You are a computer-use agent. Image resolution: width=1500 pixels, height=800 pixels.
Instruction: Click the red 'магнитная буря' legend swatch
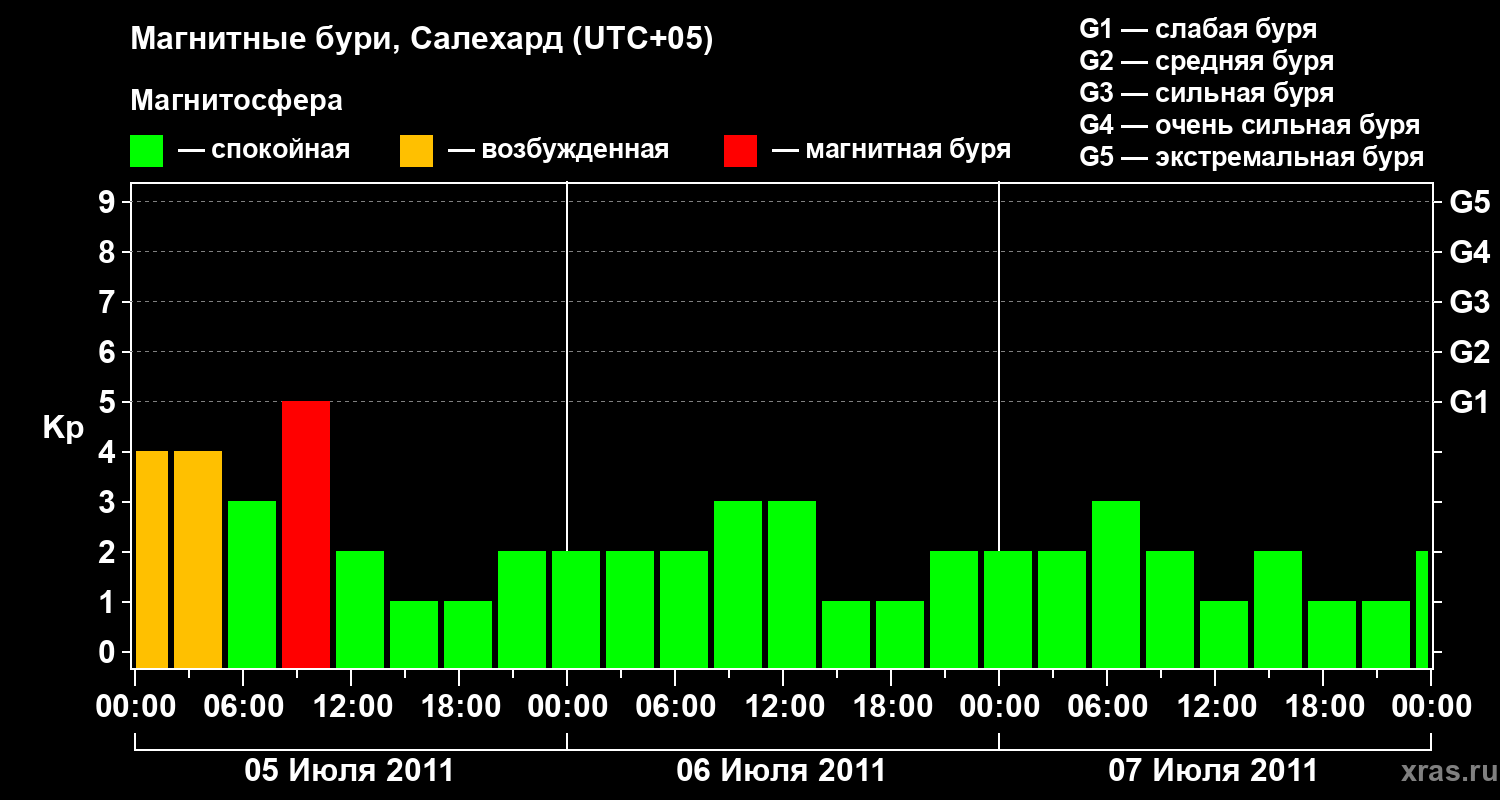(x=741, y=151)
